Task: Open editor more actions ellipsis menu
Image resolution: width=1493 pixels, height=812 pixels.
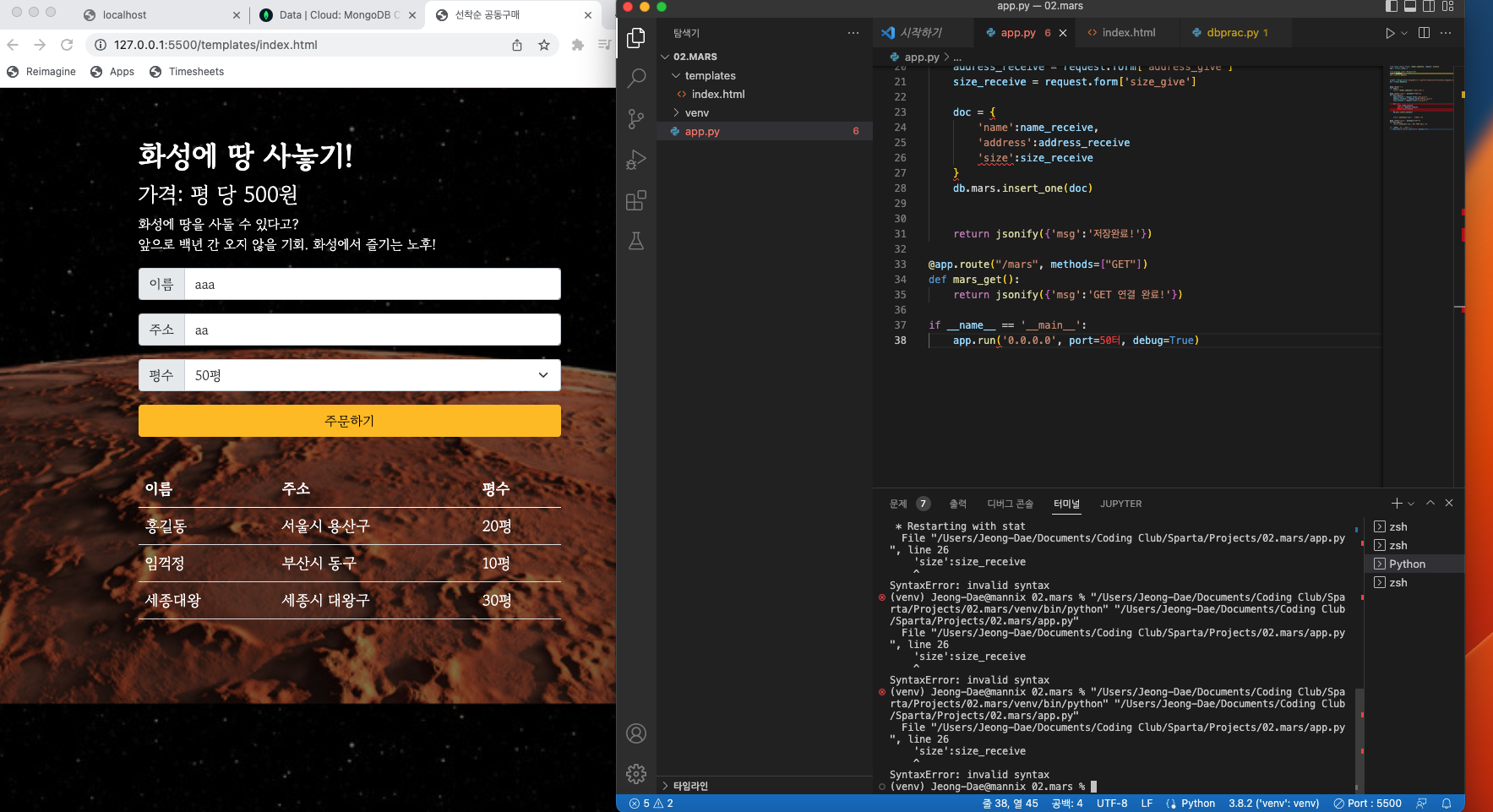Action: click(1446, 33)
